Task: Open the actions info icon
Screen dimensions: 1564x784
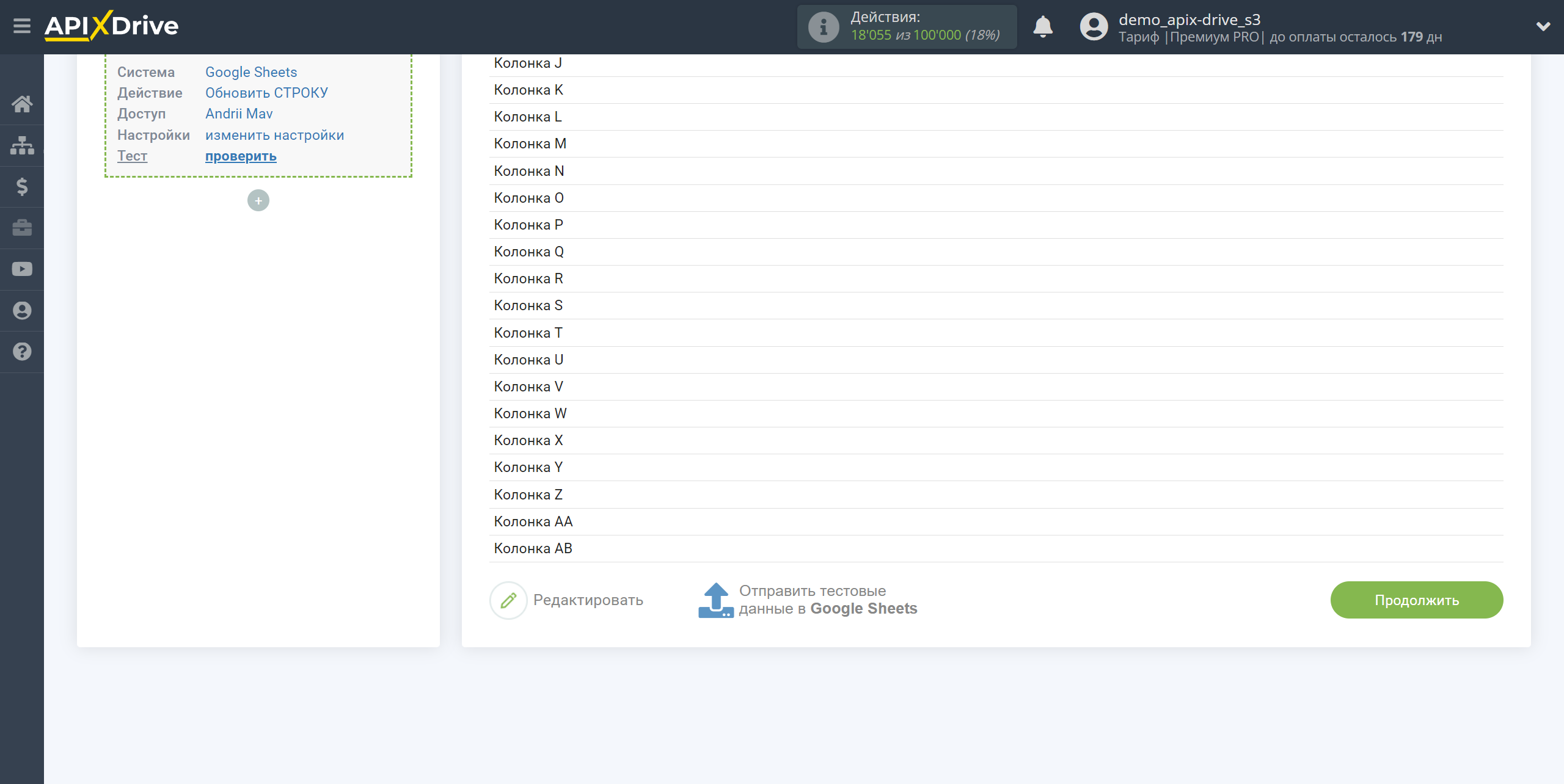Action: [823, 27]
